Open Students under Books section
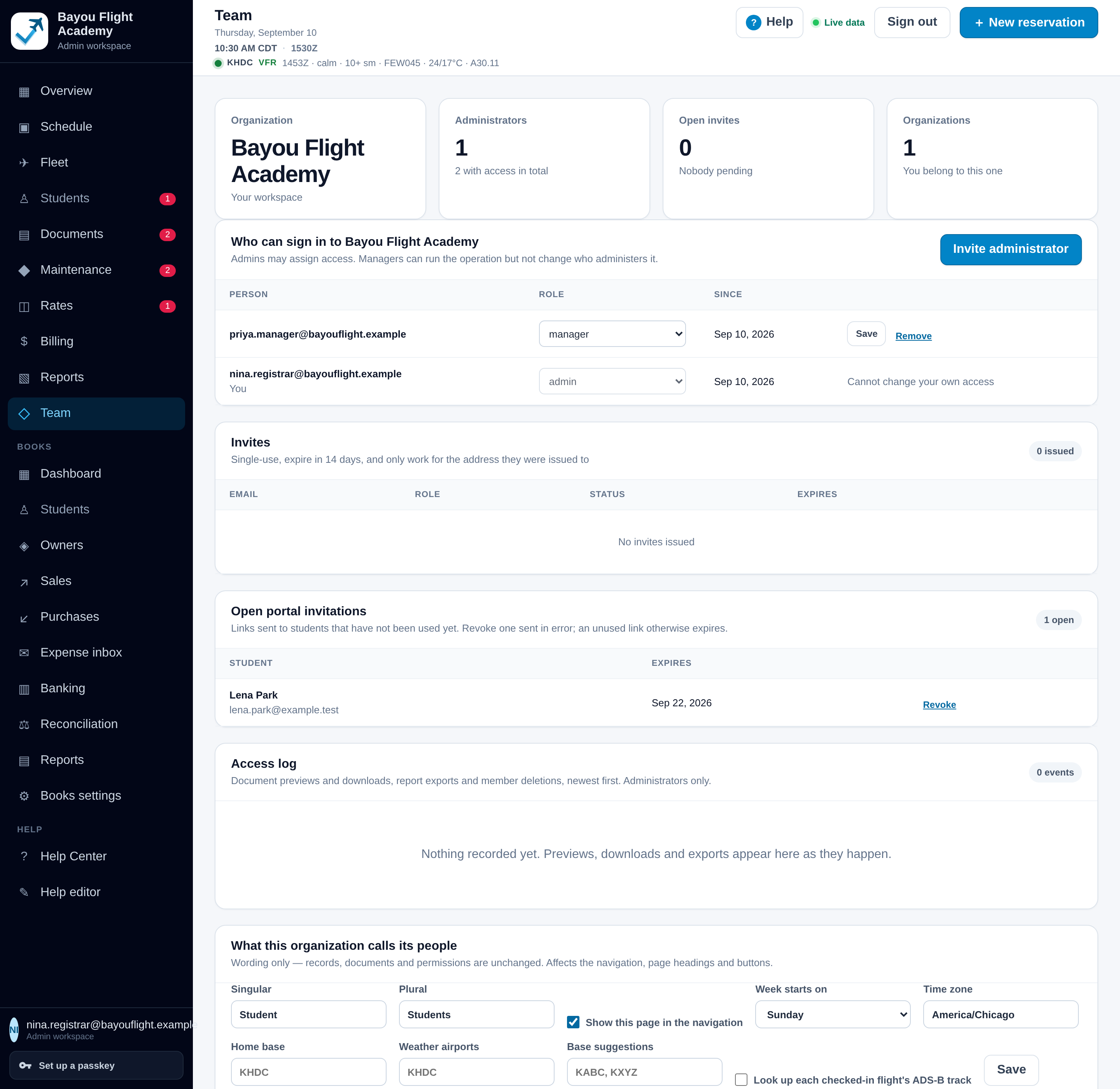 pyautogui.click(x=96, y=509)
